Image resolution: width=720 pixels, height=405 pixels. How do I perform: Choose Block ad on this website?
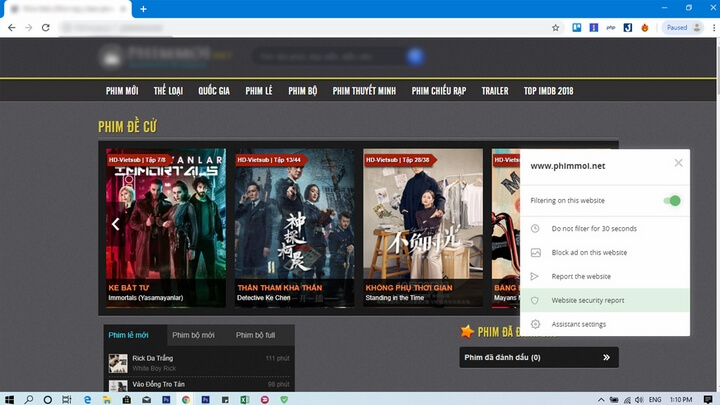pos(589,253)
